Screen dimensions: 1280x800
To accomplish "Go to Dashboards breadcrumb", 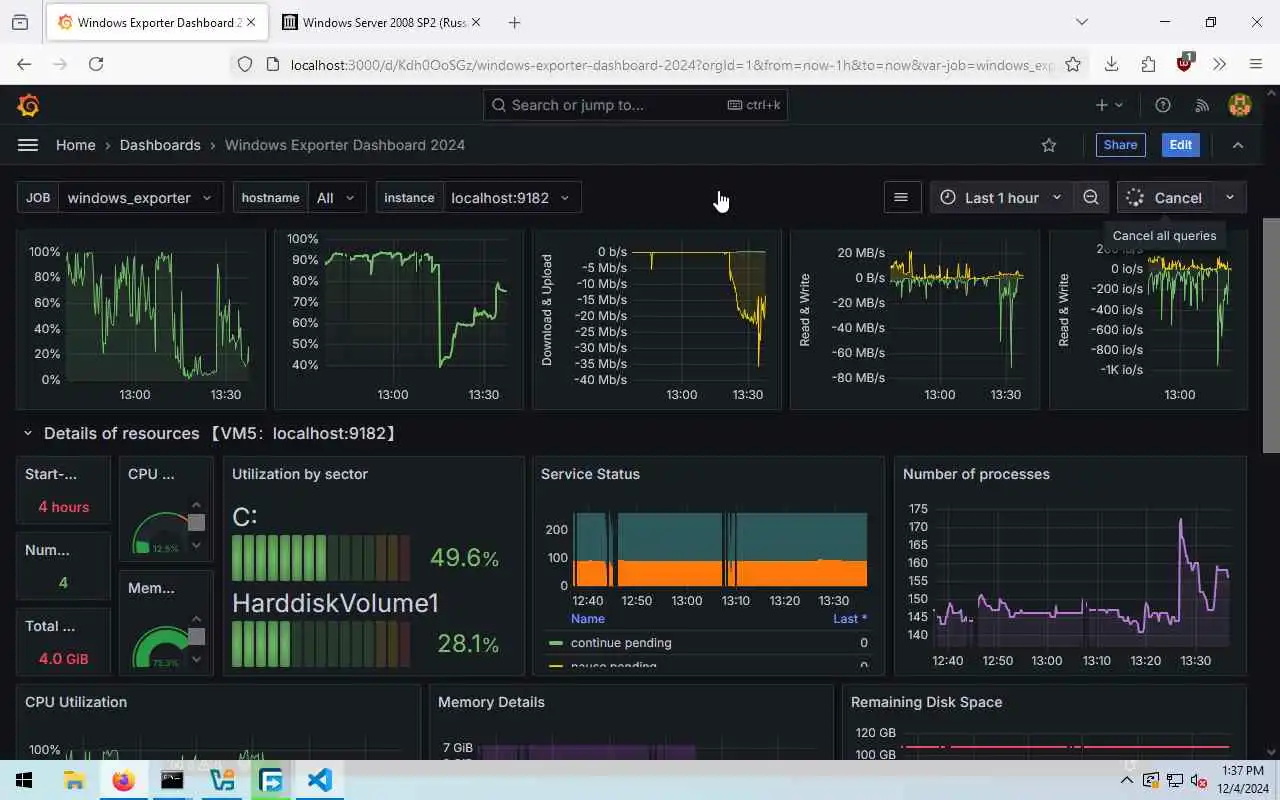I will pos(160,145).
